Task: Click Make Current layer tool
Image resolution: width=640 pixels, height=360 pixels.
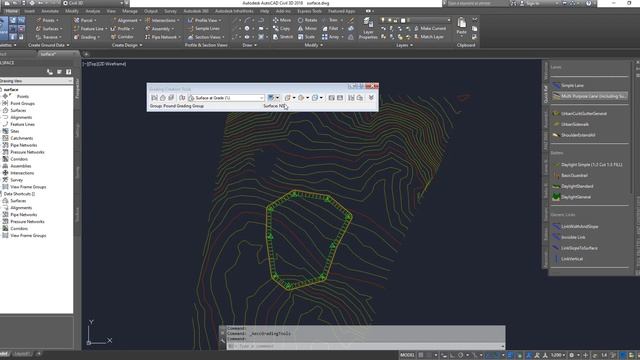Action: pos(430,28)
